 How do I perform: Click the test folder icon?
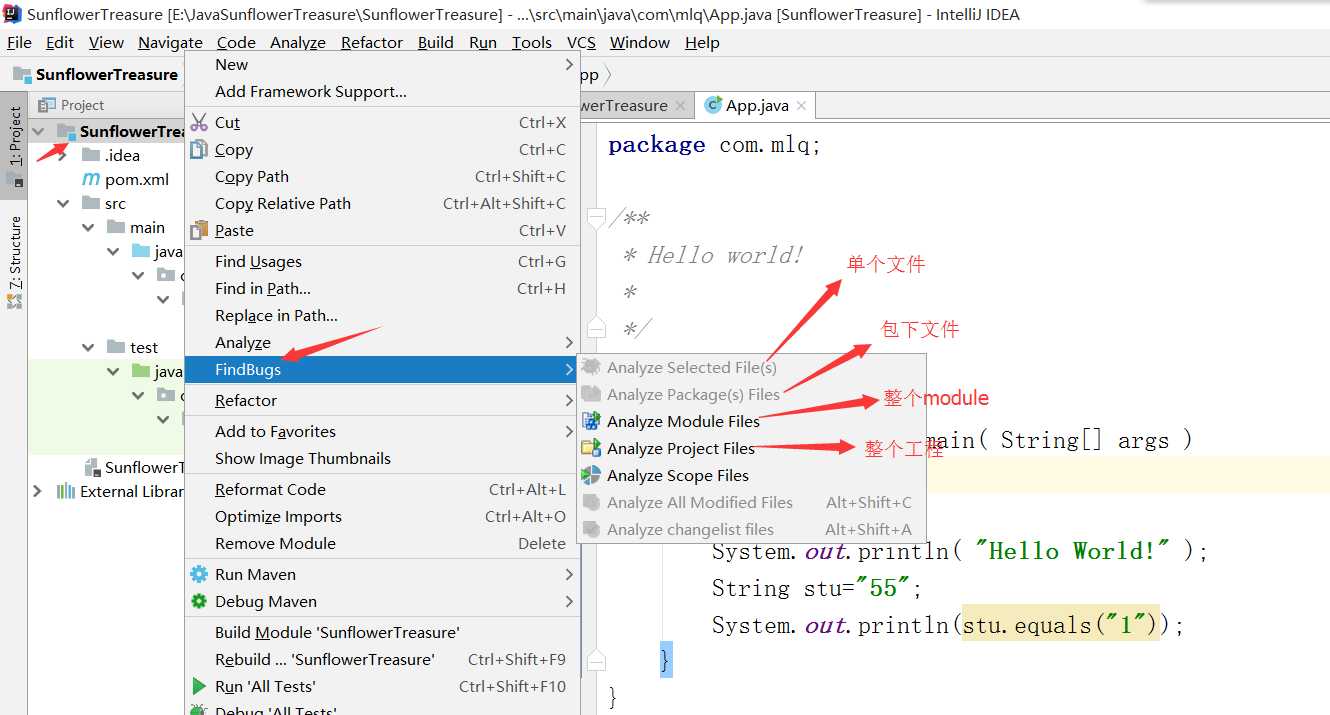coord(116,347)
